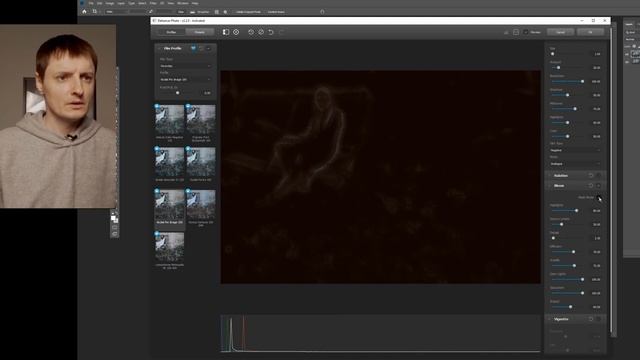This screenshot has width=640, height=360.
Task: Open Photoshop File menu
Action: click(91, 3)
